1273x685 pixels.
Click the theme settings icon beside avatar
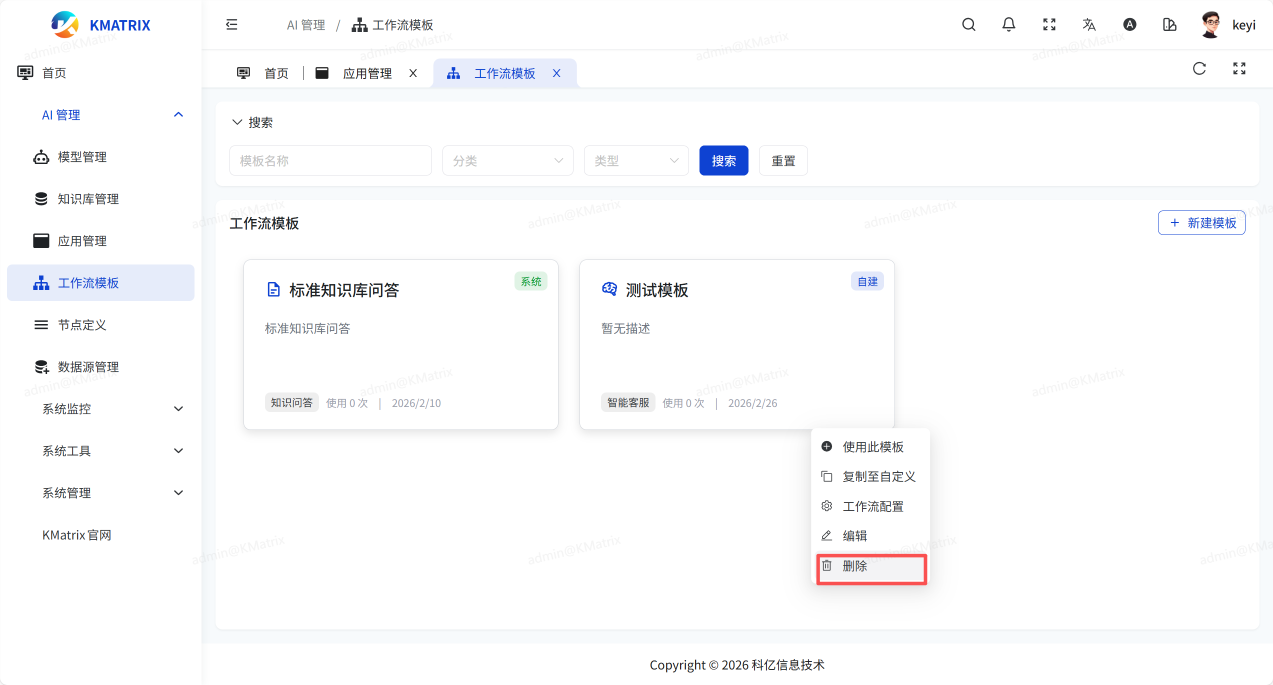[1170, 25]
